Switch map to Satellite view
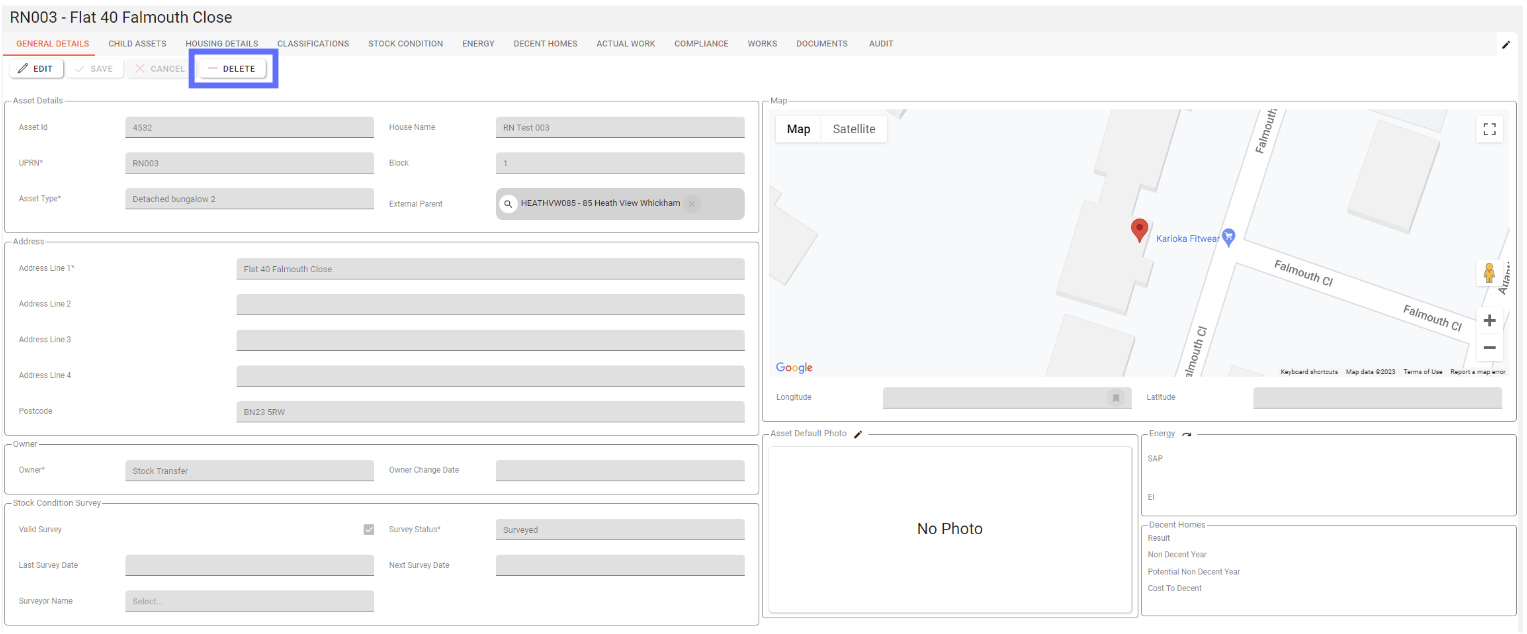 tap(853, 129)
